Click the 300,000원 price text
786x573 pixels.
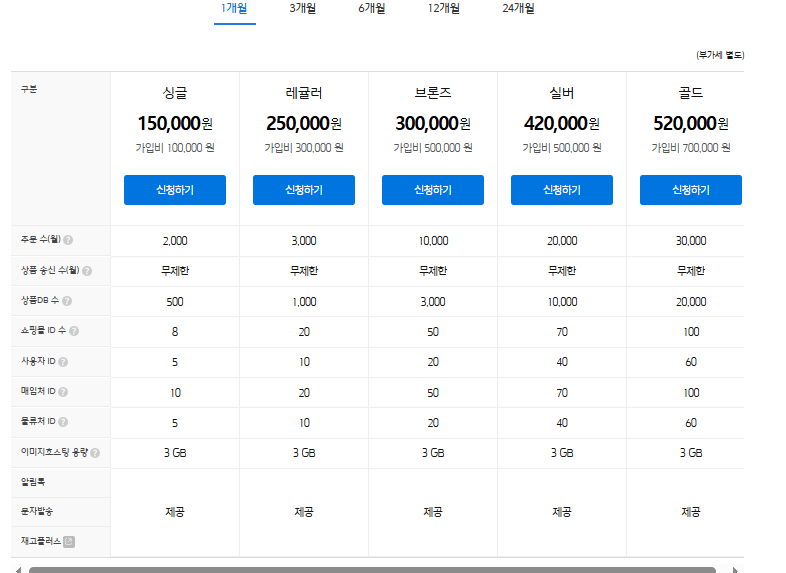coord(433,123)
